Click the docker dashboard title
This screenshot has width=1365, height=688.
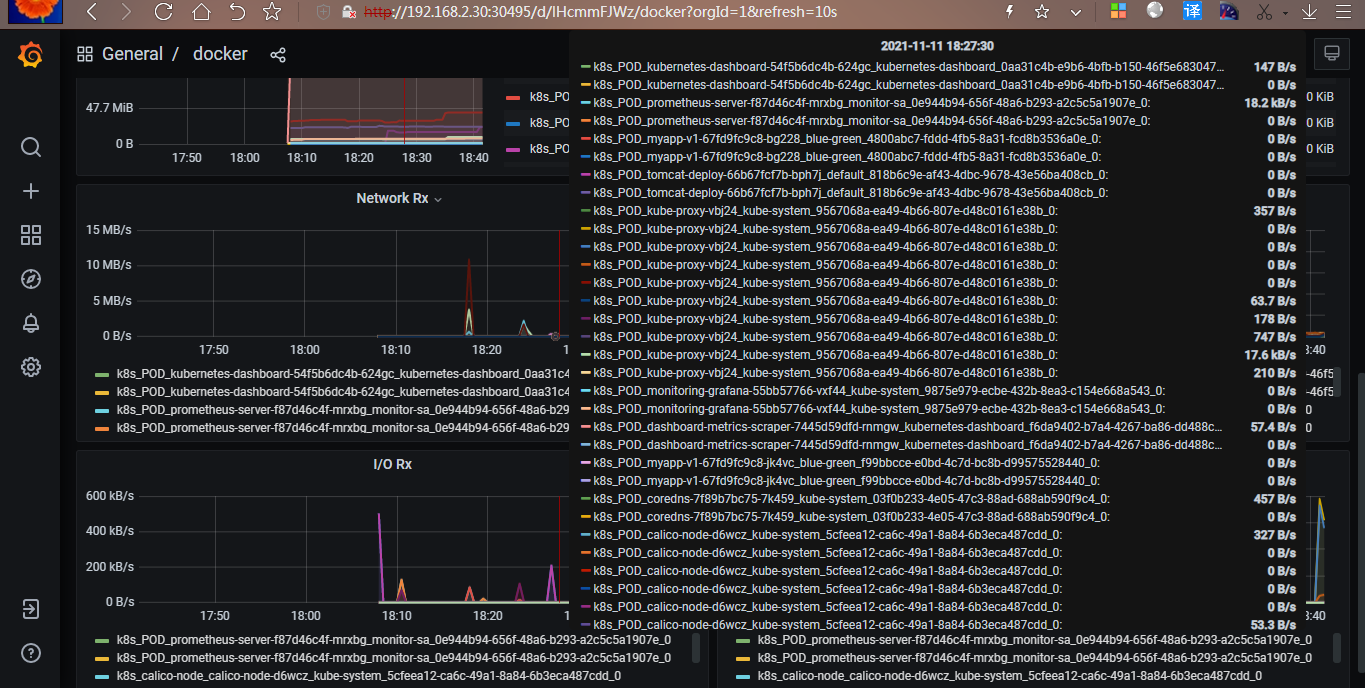(x=220, y=54)
